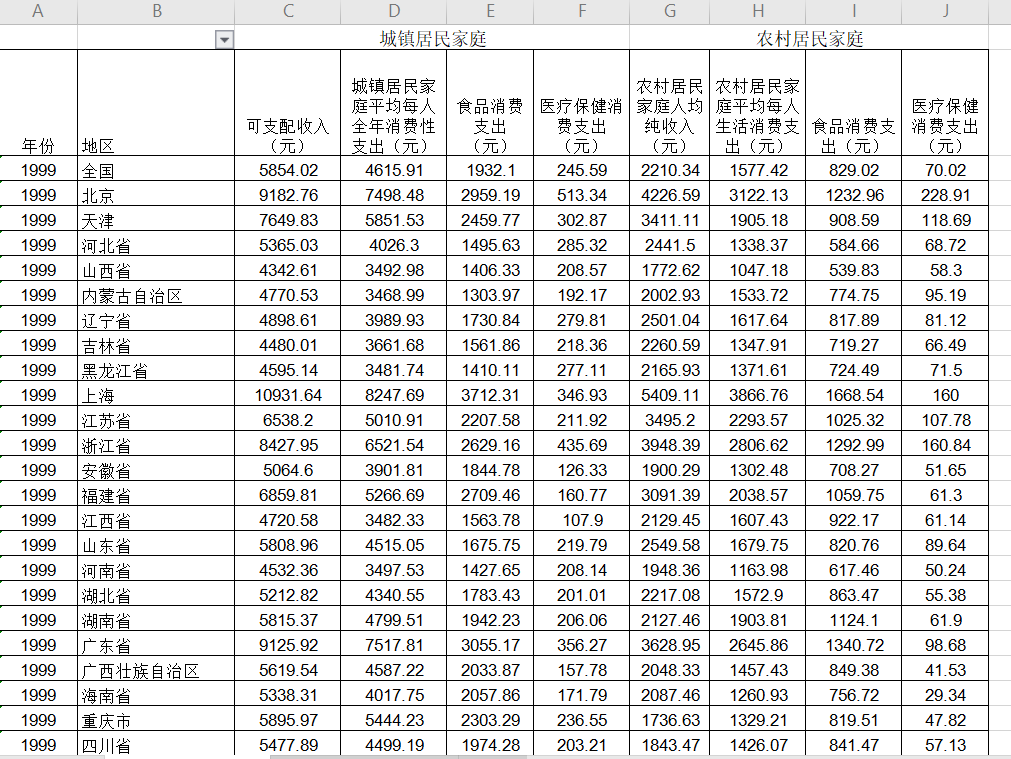Select column D header
1011x759 pixels.
tap(393, 12)
